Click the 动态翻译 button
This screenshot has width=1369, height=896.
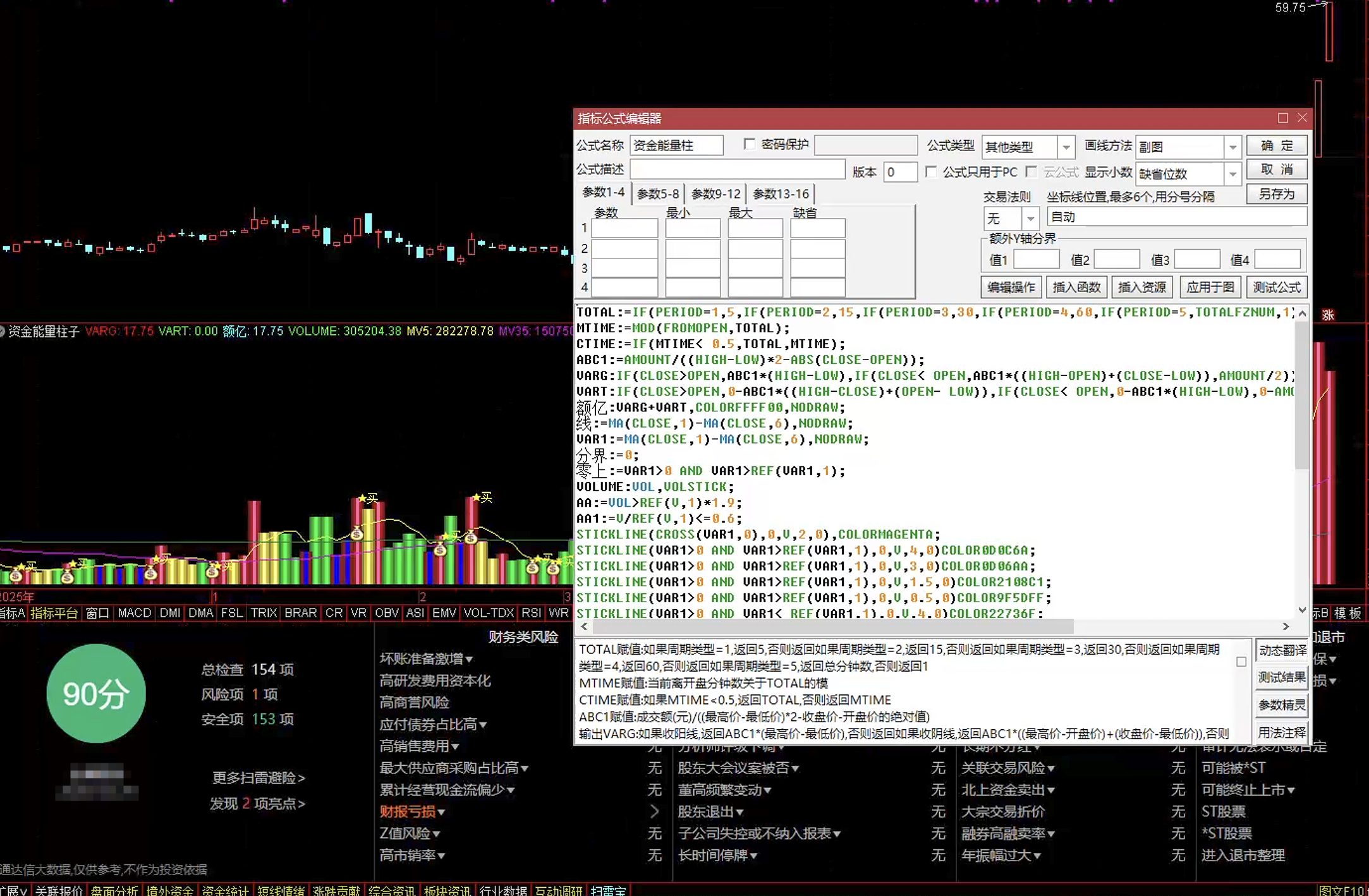coord(1282,650)
